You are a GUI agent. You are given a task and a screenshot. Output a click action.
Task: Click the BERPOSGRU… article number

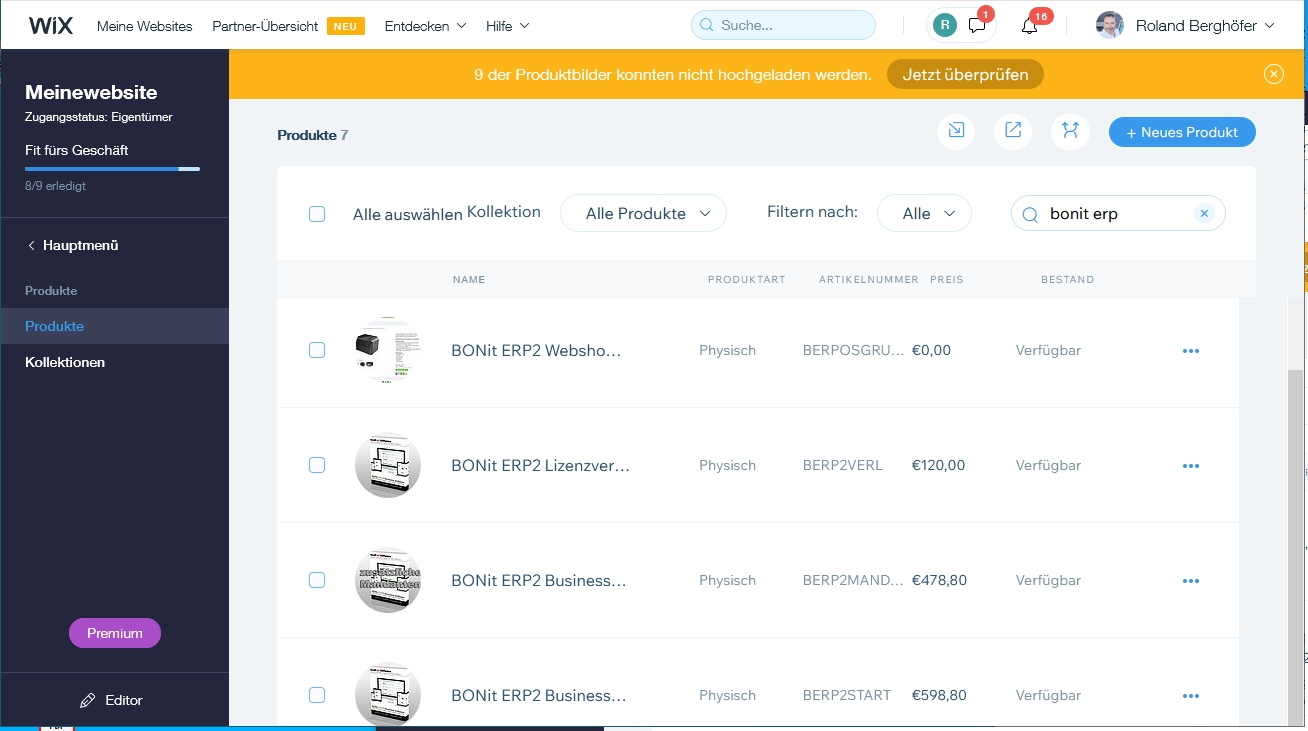tap(852, 350)
